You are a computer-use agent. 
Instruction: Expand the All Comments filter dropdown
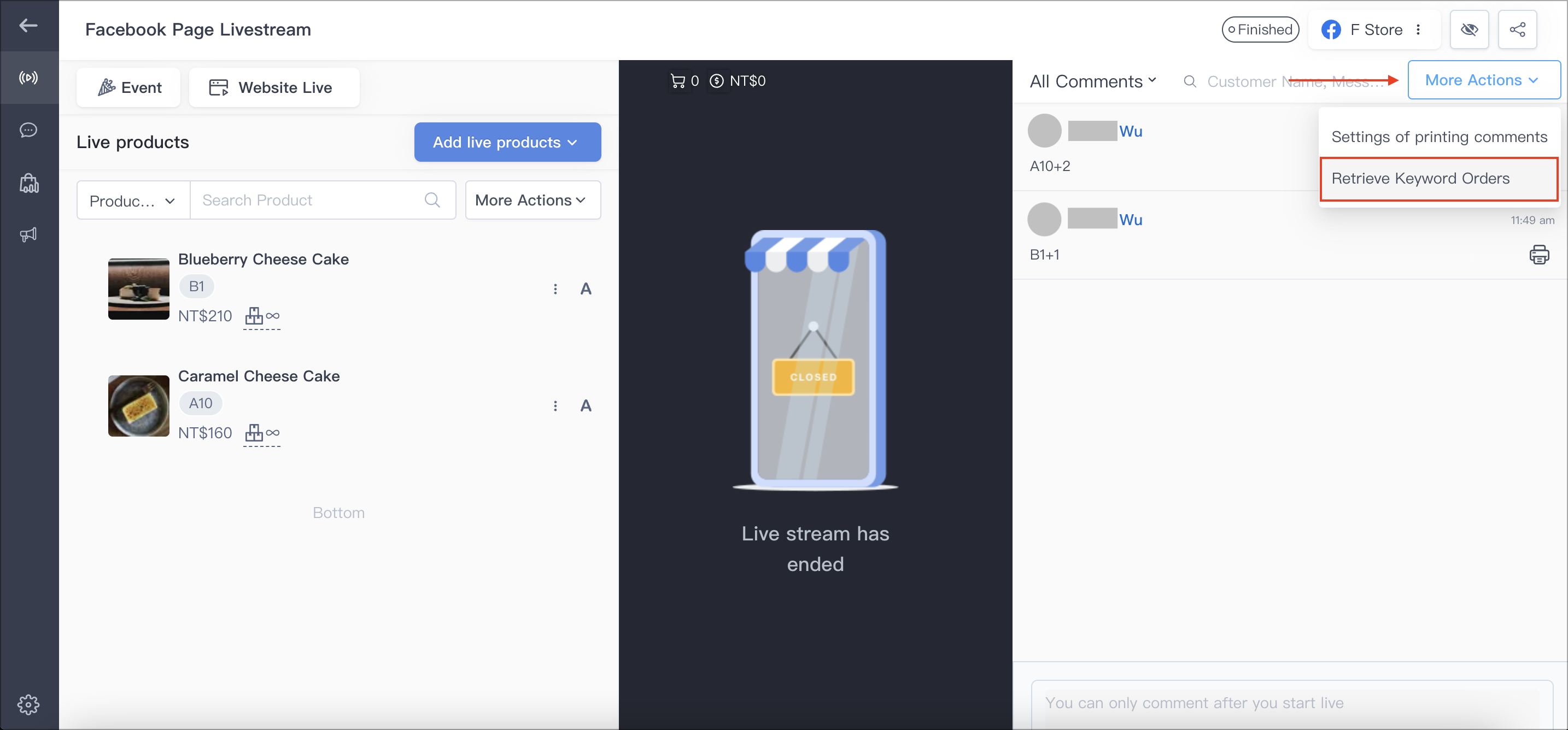click(1092, 81)
